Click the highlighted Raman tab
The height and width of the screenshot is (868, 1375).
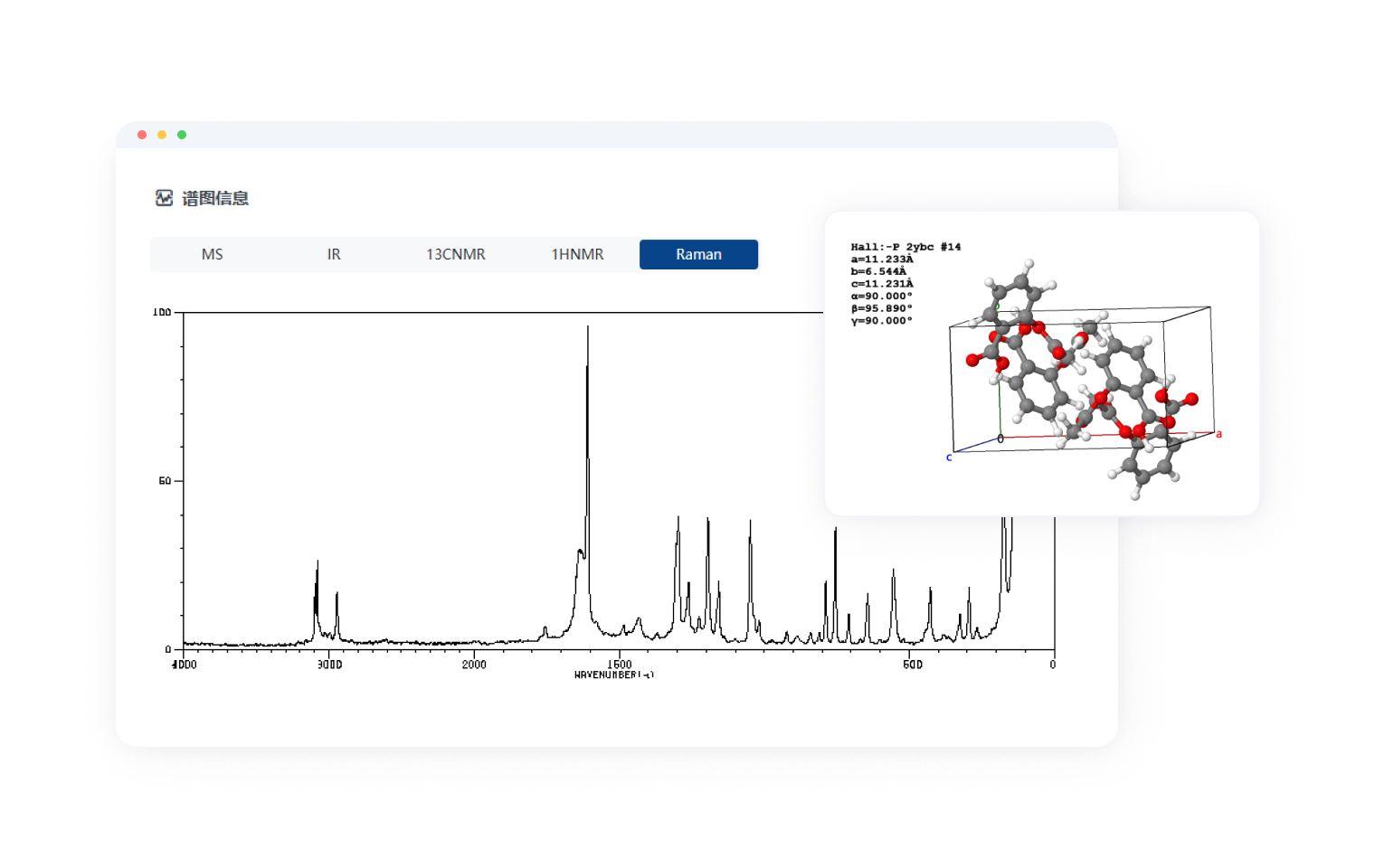[x=698, y=254]
